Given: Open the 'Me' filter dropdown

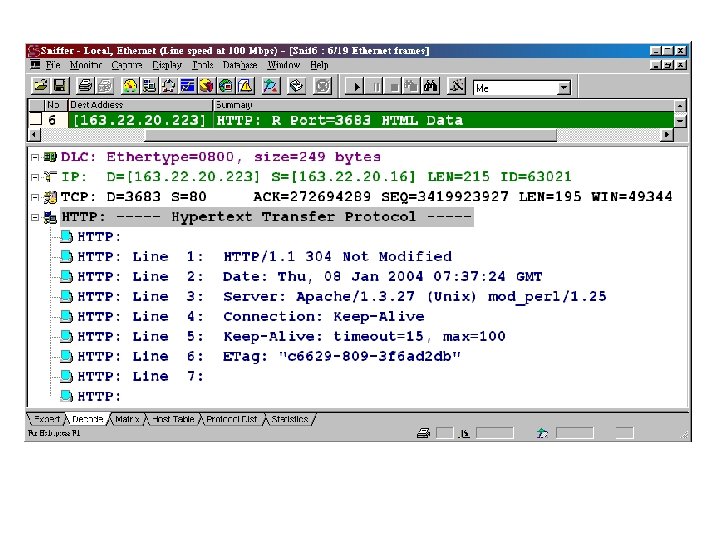Looking at the screenshot, I should pyautogui.click(x=563, y=88).
